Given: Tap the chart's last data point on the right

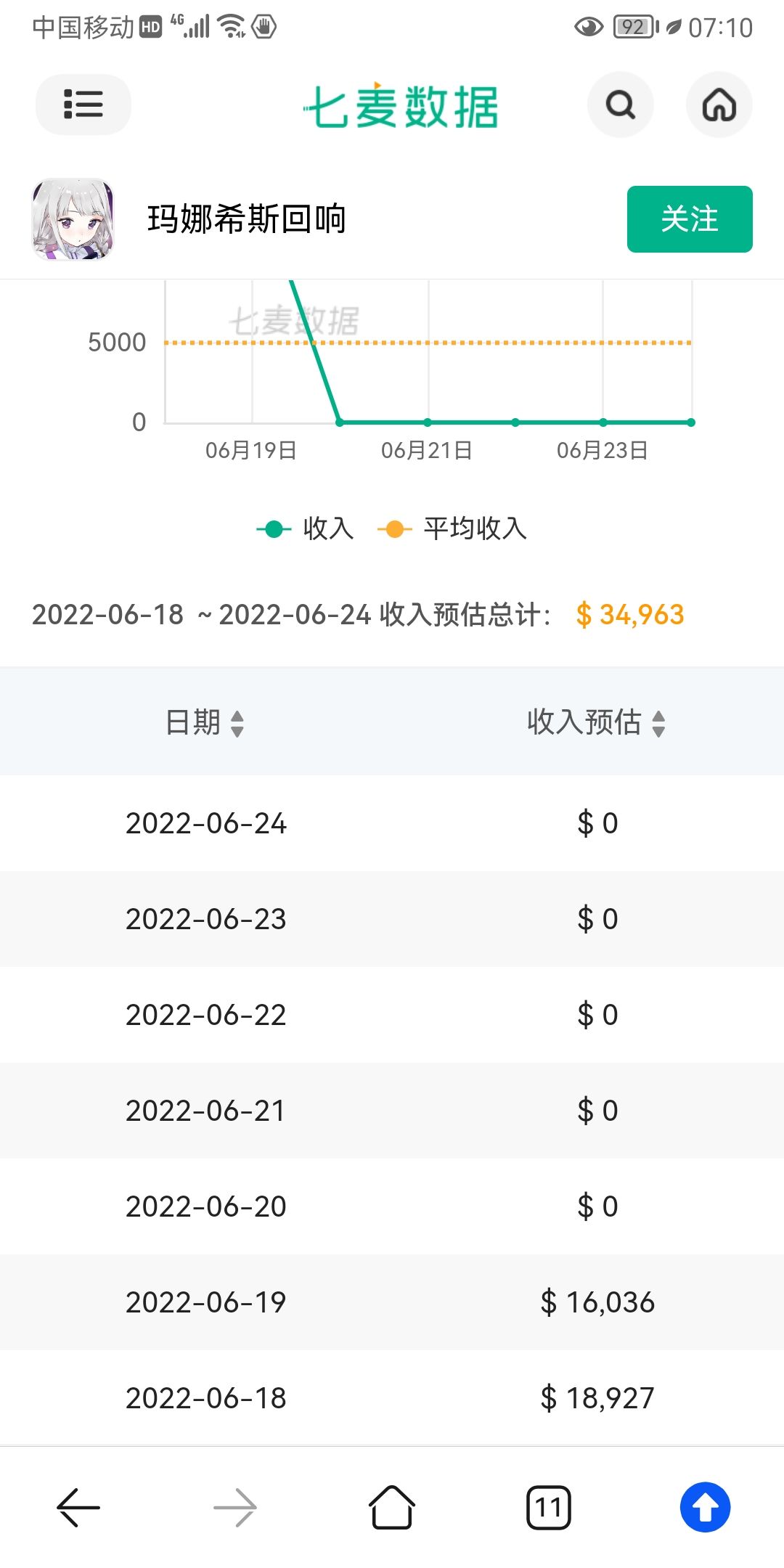Looking at the screenshot, I should coord(691,422).
